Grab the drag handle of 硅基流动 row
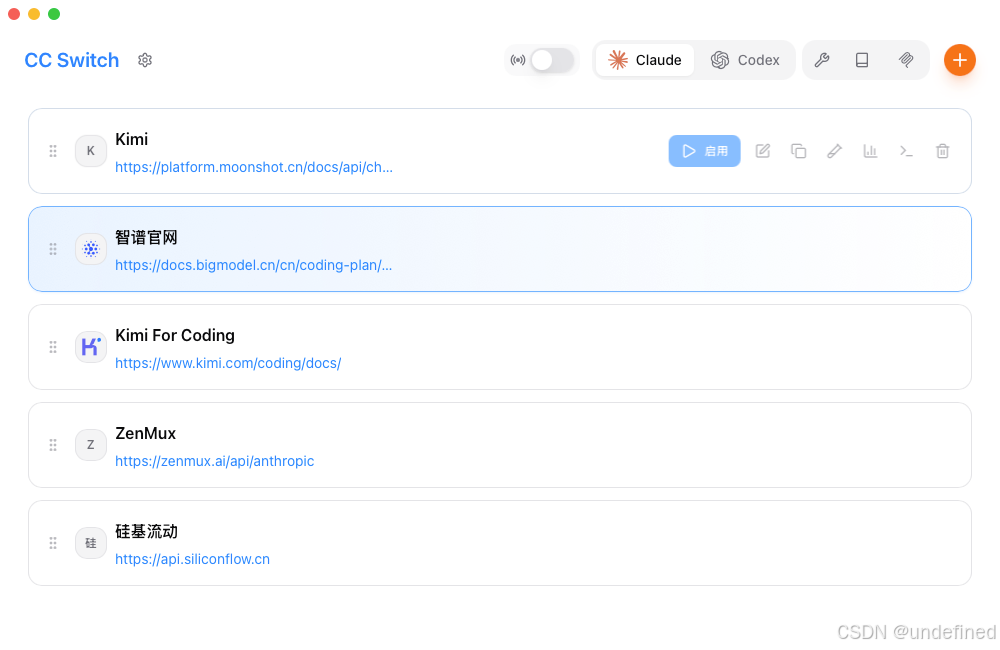This screenshot has width=1000, height=650. point(53,543)
